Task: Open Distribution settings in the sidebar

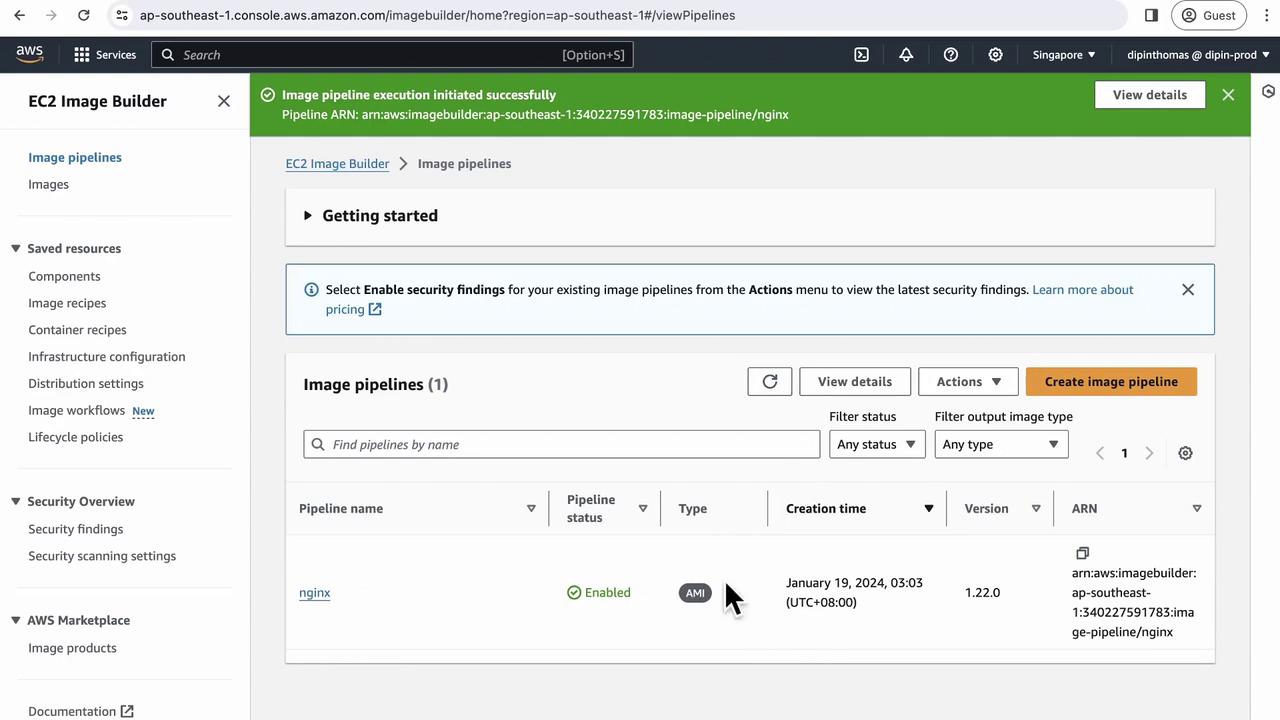Action: (x=86, y=384)
